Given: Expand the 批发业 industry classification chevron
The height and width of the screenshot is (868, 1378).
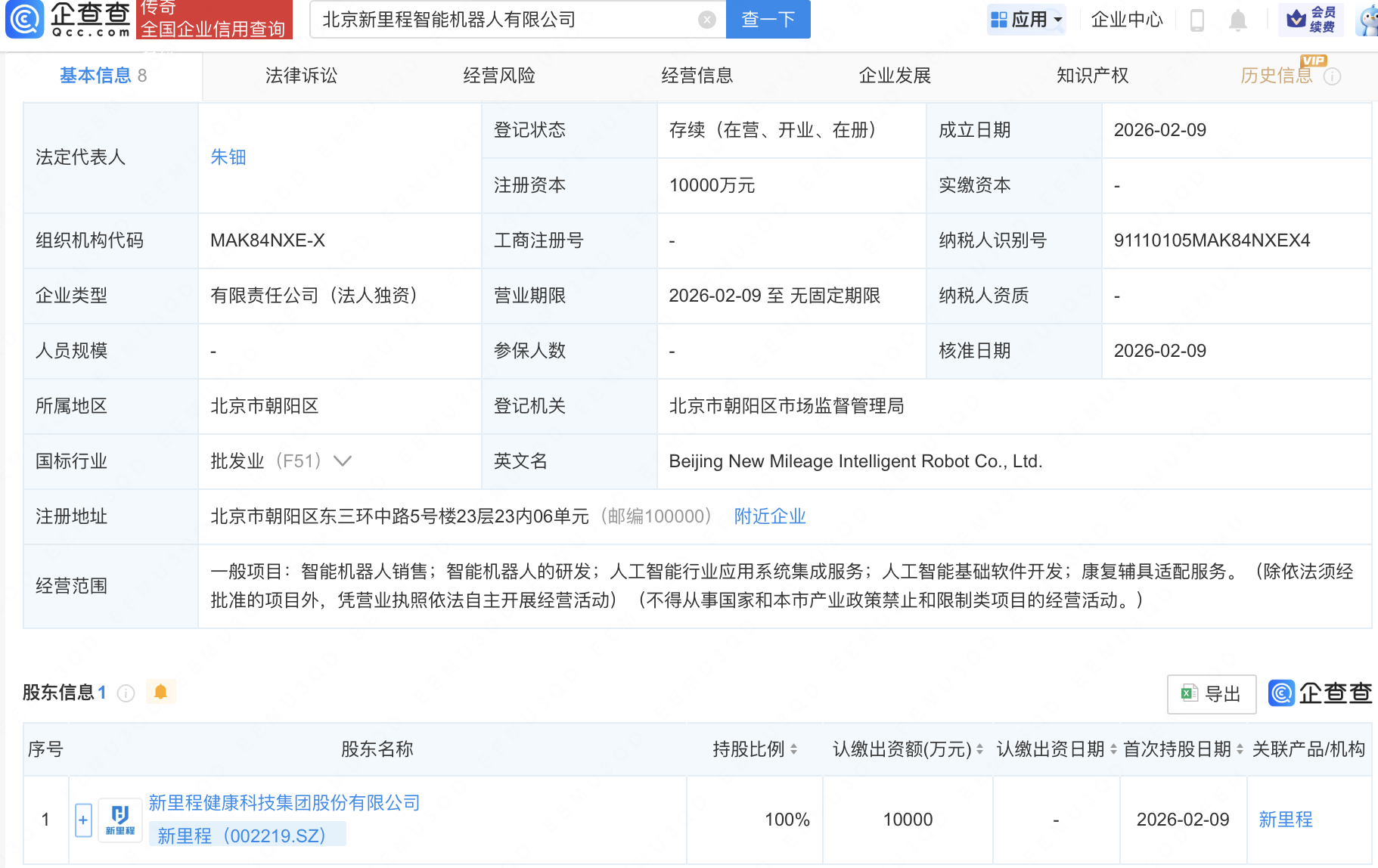Looking at the screenshot, I should click(x=343, y=461).
